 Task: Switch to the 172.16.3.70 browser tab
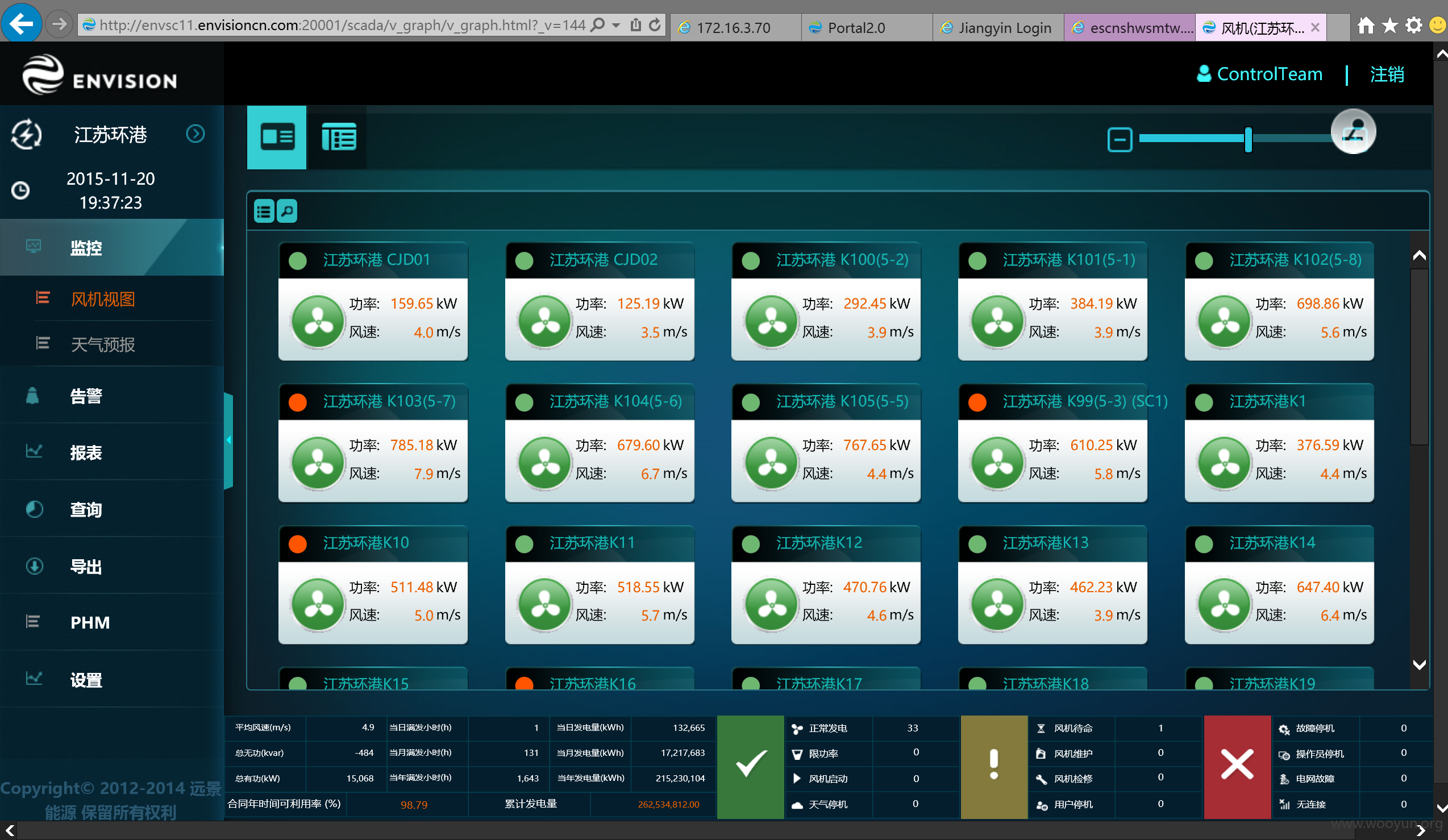tap(735, 28)
